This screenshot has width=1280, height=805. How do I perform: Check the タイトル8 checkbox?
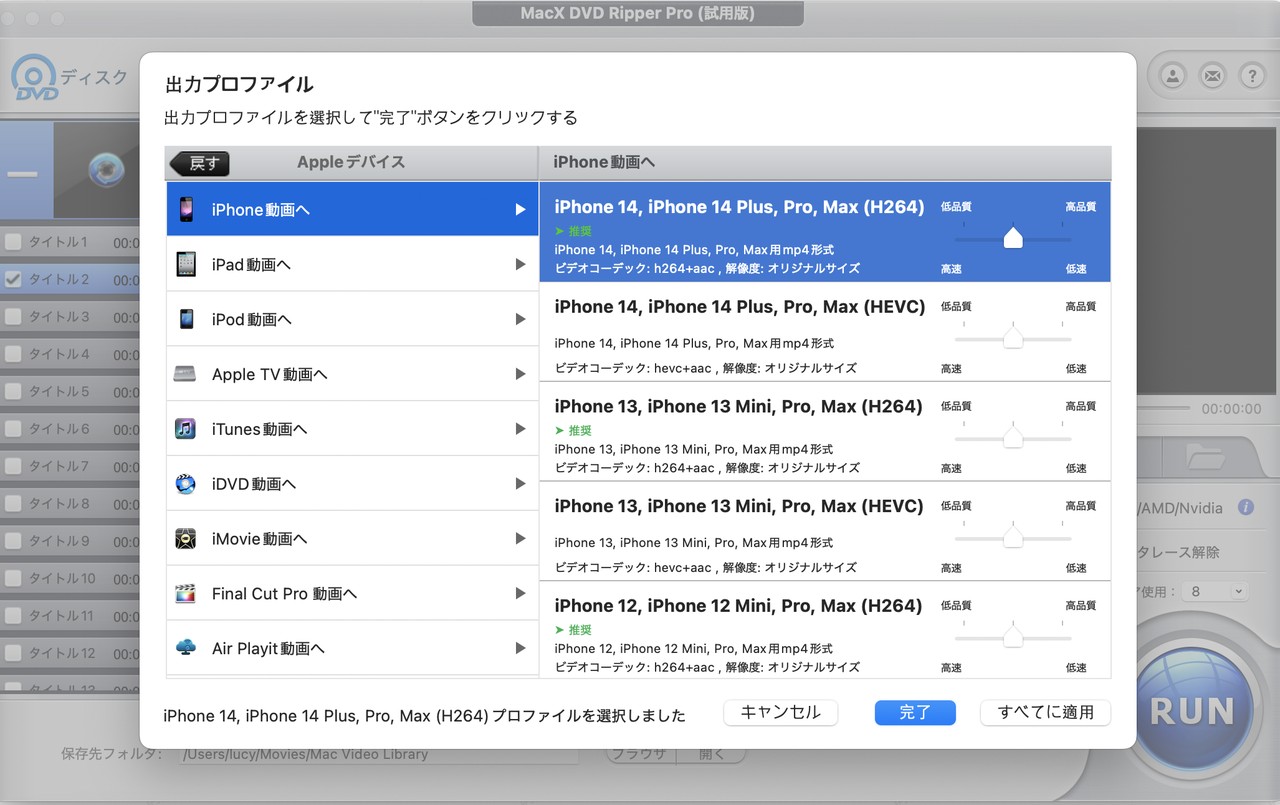pos(13,504)
